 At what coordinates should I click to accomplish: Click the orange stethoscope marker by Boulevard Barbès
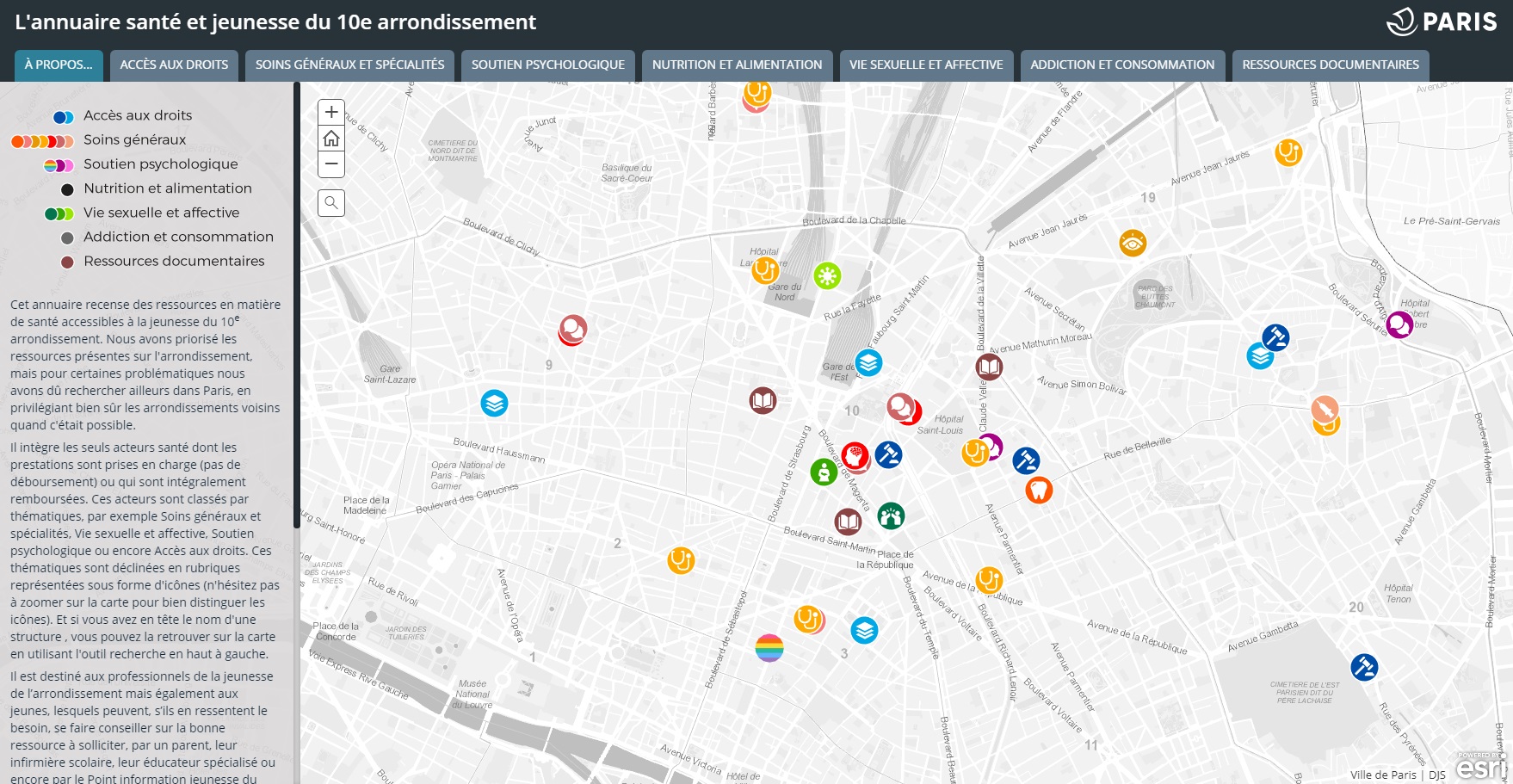[x=757, y=94]
